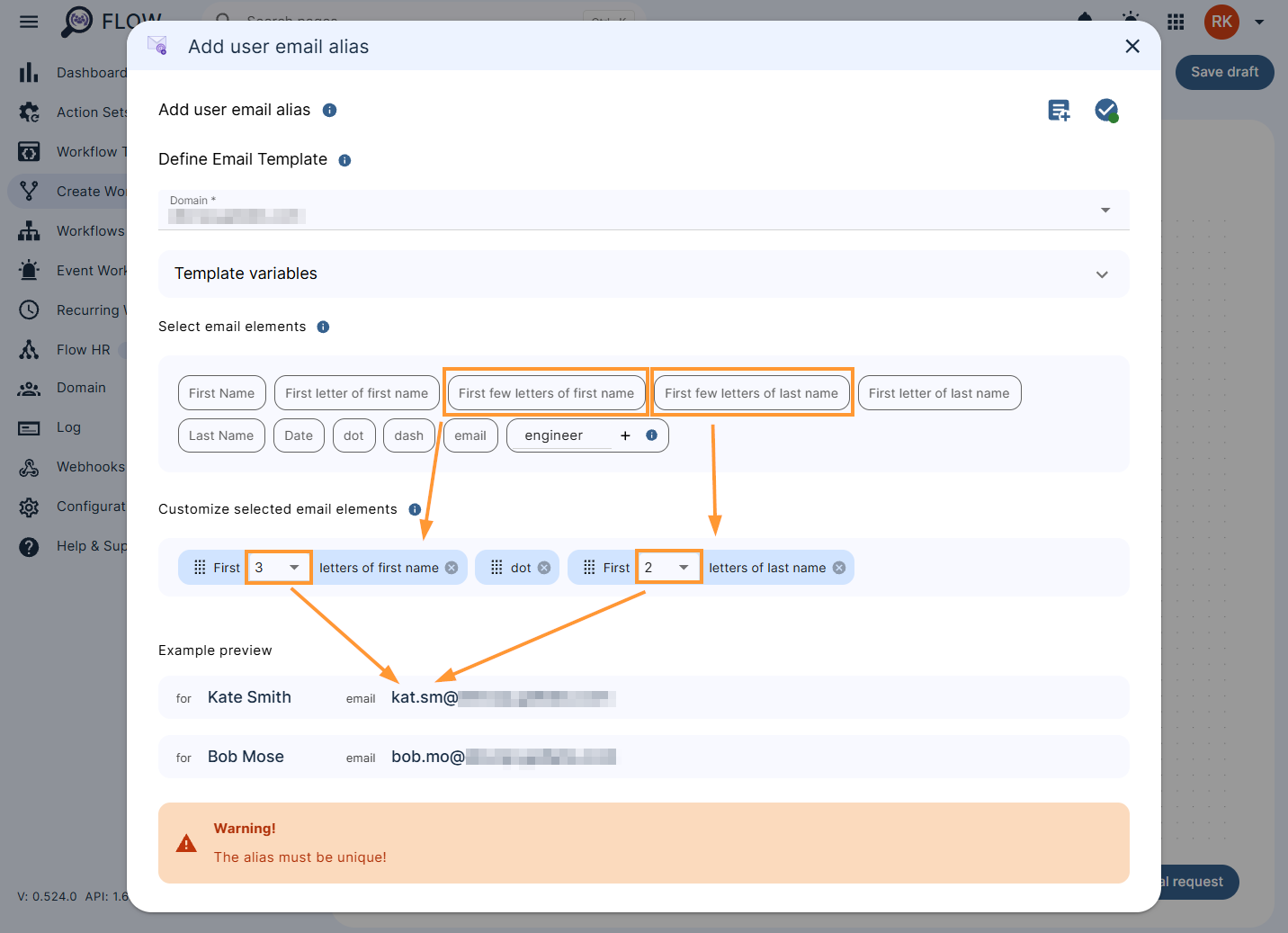Open Action Sets in the sidebar
This screenshot has width=1288, height=933.
click(90, 112)
